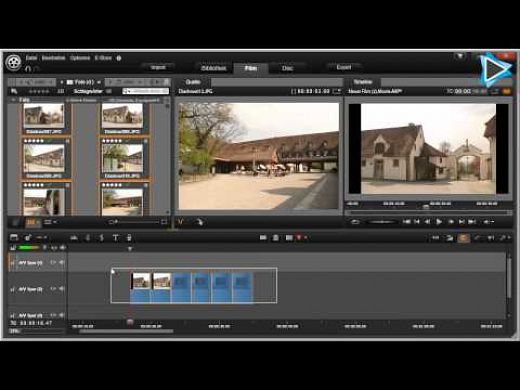Select the Quelle preview tab
The image size is (520, 390).
(x=193, y=82)
